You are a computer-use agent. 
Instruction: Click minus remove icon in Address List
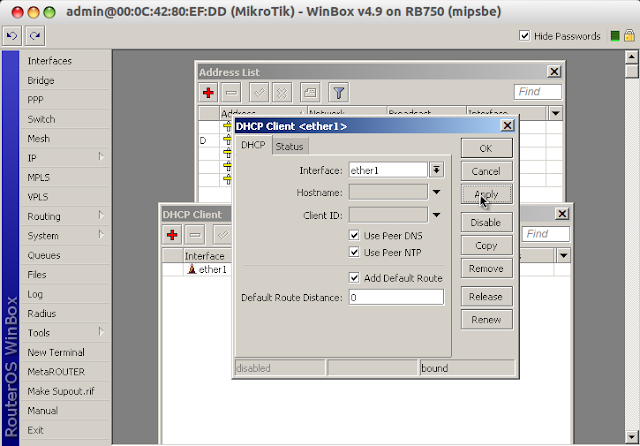(231, 93)
